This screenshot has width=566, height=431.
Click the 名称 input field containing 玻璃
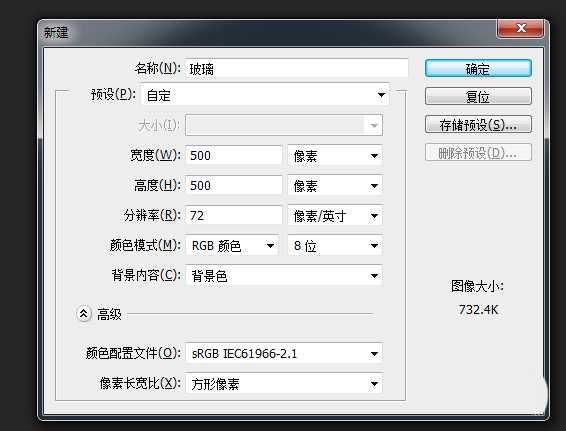[297, 68]
